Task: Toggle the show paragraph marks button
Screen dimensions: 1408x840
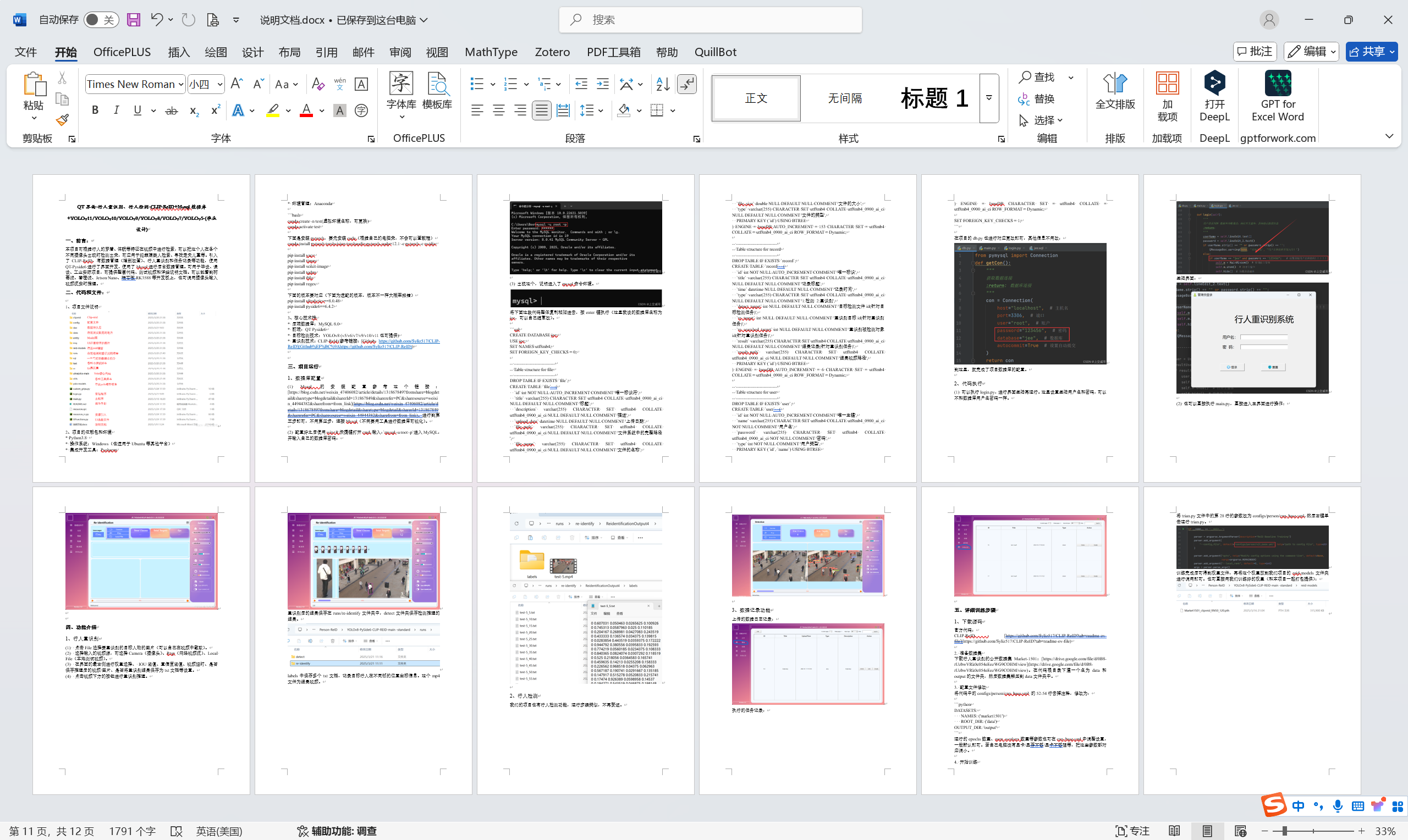Action: (x=687, y=84)
